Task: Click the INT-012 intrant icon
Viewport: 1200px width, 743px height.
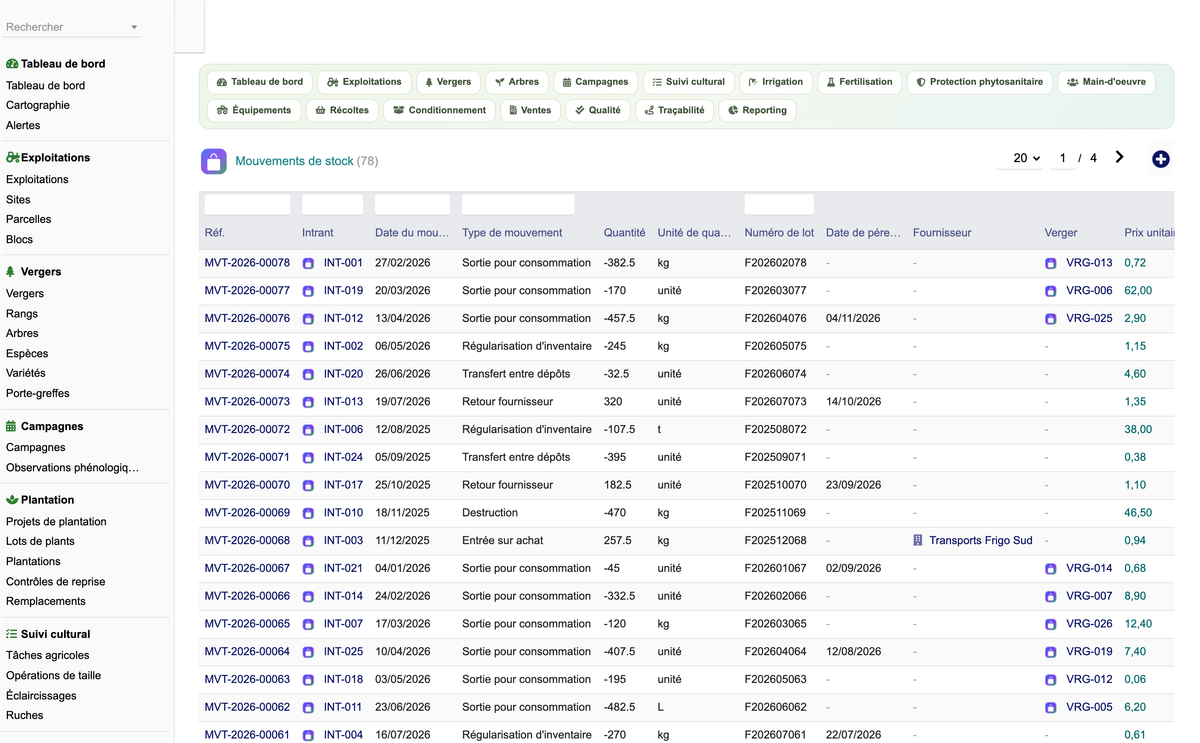Action: 308,319
